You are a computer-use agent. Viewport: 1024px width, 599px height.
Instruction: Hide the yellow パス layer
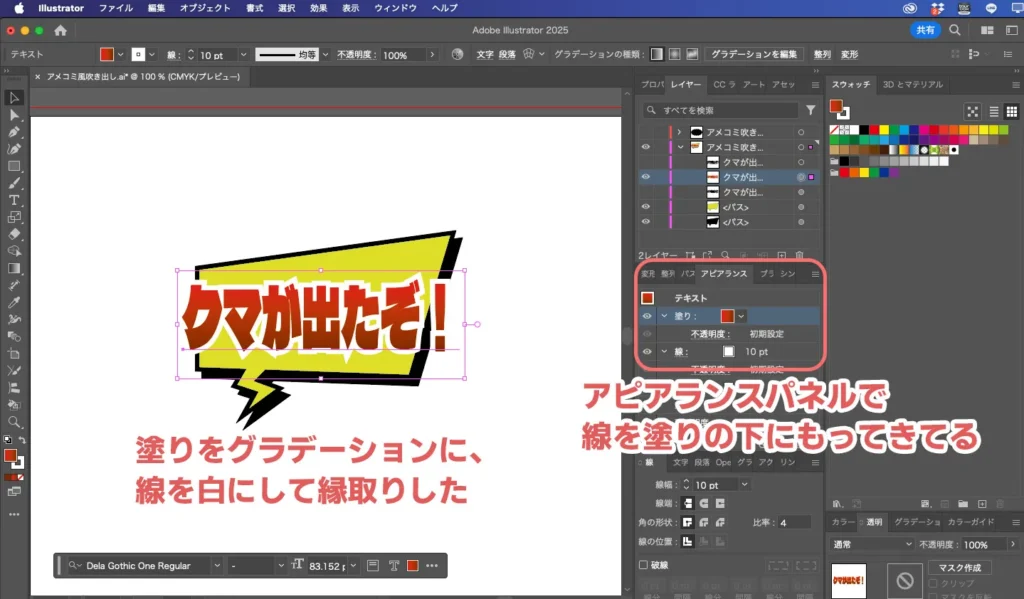coord(646,207)
